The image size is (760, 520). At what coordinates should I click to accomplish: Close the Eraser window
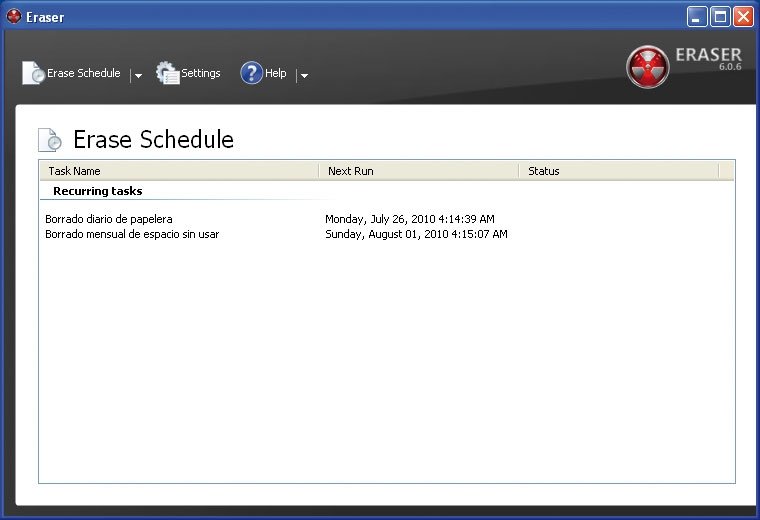pyautogui.click(x=743, y=17)
